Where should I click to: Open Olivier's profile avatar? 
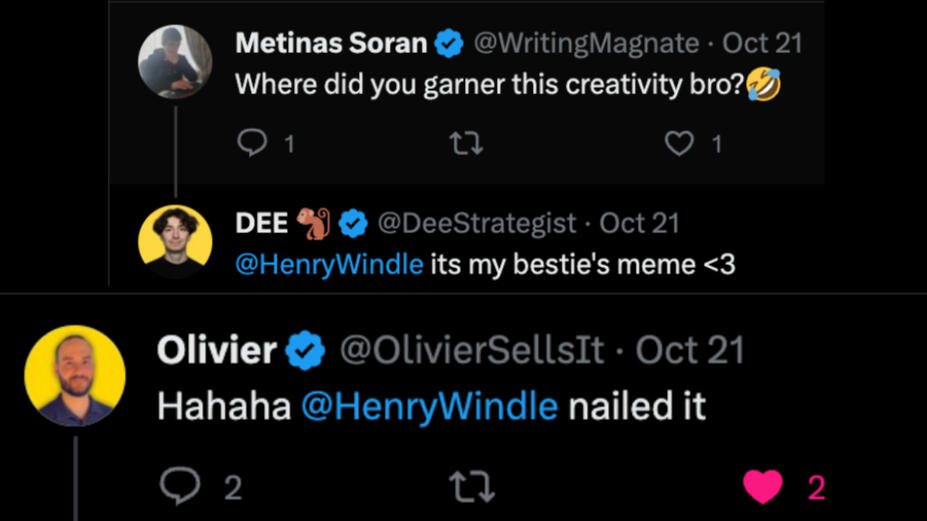pyautogui.click(x=75, y=376)
